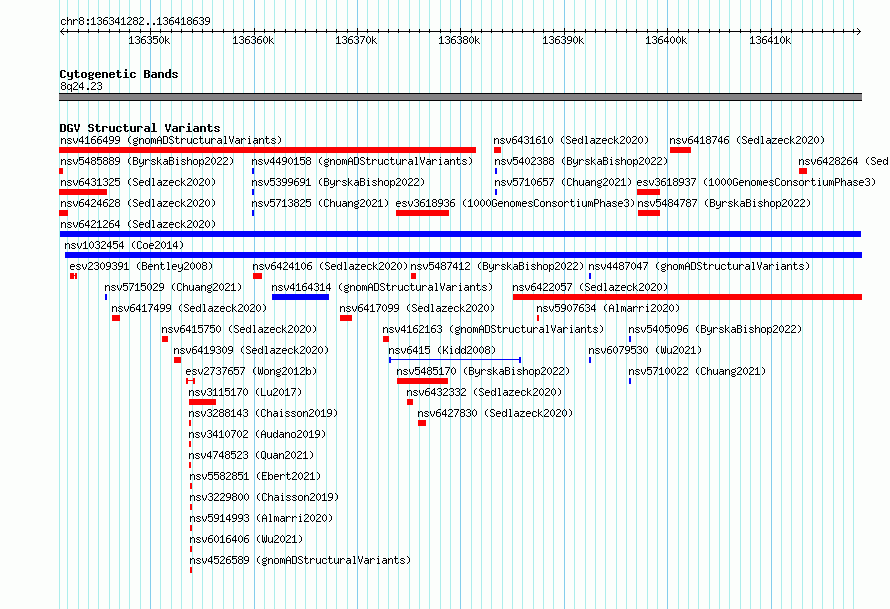Image resolution: width=890 pixels, height=609 pixels.
Task: Open nsv5485889 (ByrskaBishop2022) label
Action: click(147, 161)
